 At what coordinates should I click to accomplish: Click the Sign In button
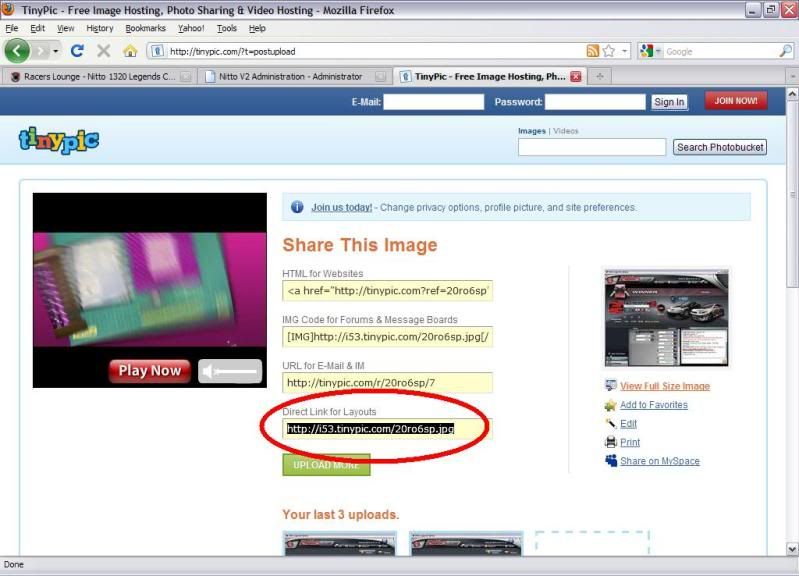(669, 102)
